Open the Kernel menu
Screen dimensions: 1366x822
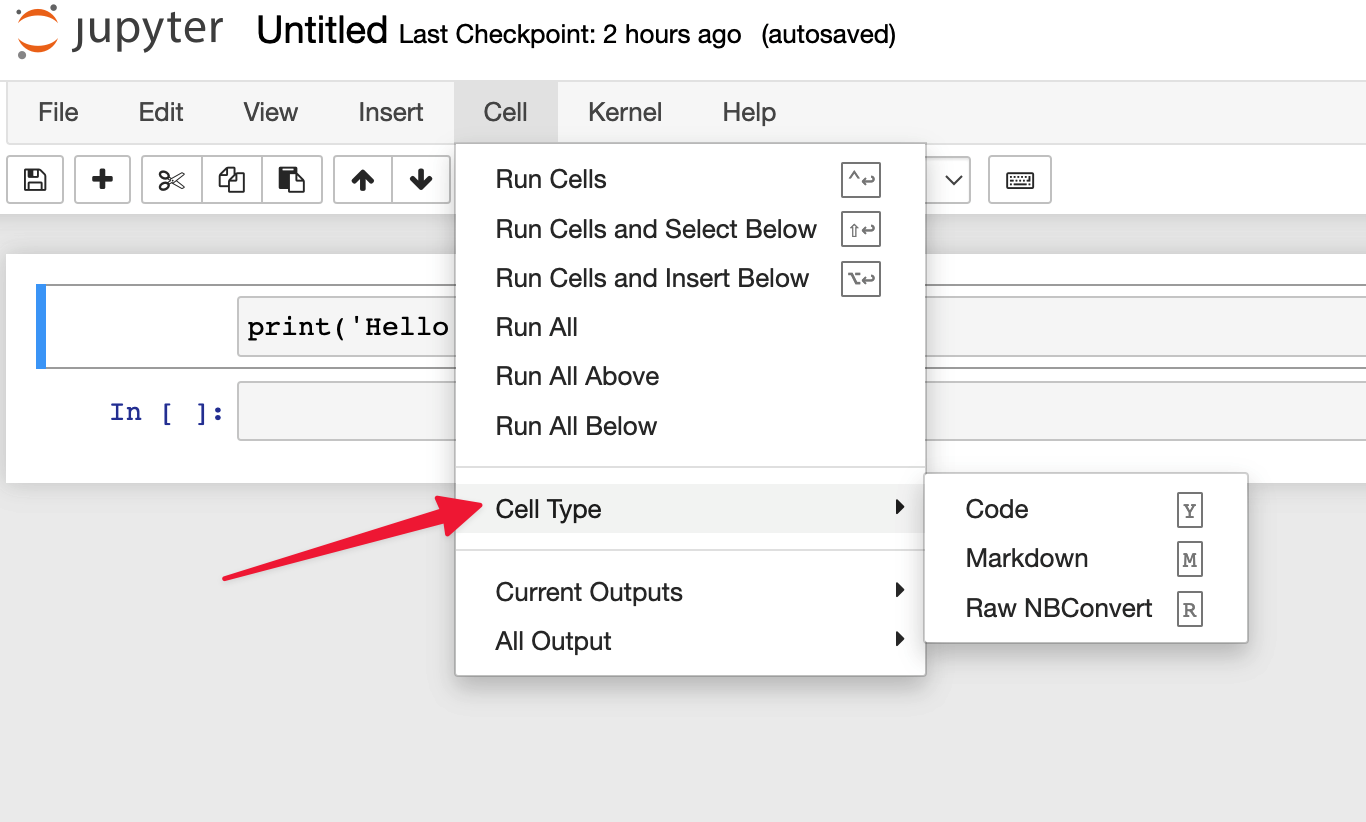(625, 112)
